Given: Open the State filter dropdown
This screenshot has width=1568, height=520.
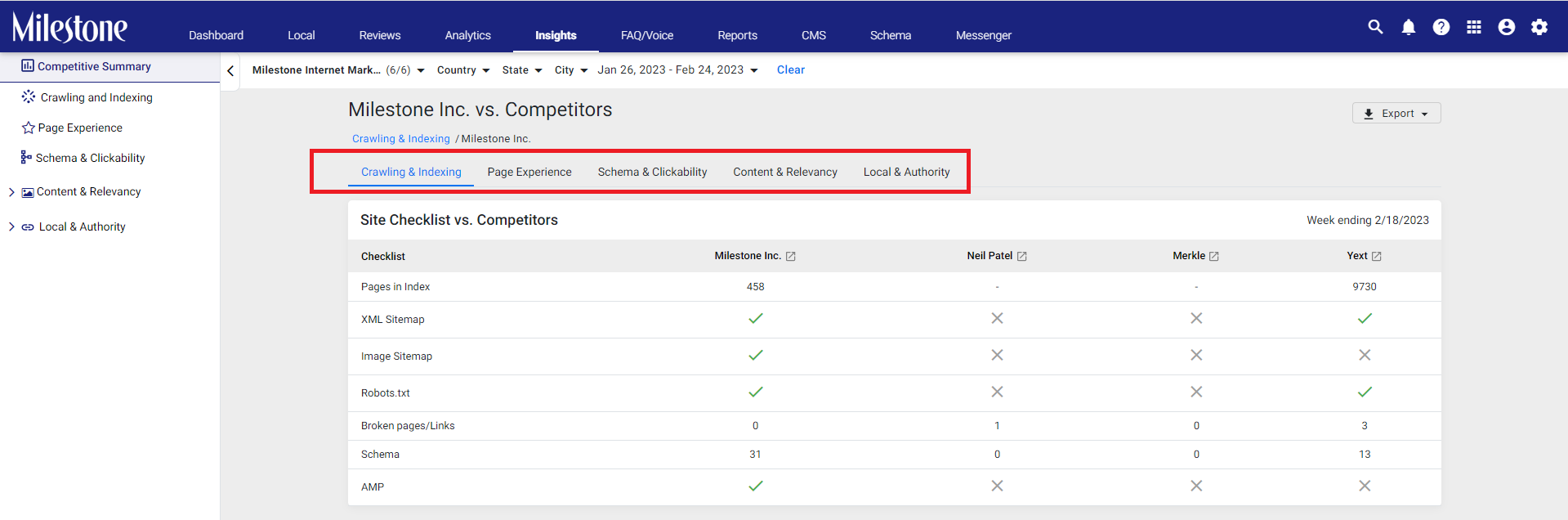Looking at the screenshot, I should pos(522,70).
